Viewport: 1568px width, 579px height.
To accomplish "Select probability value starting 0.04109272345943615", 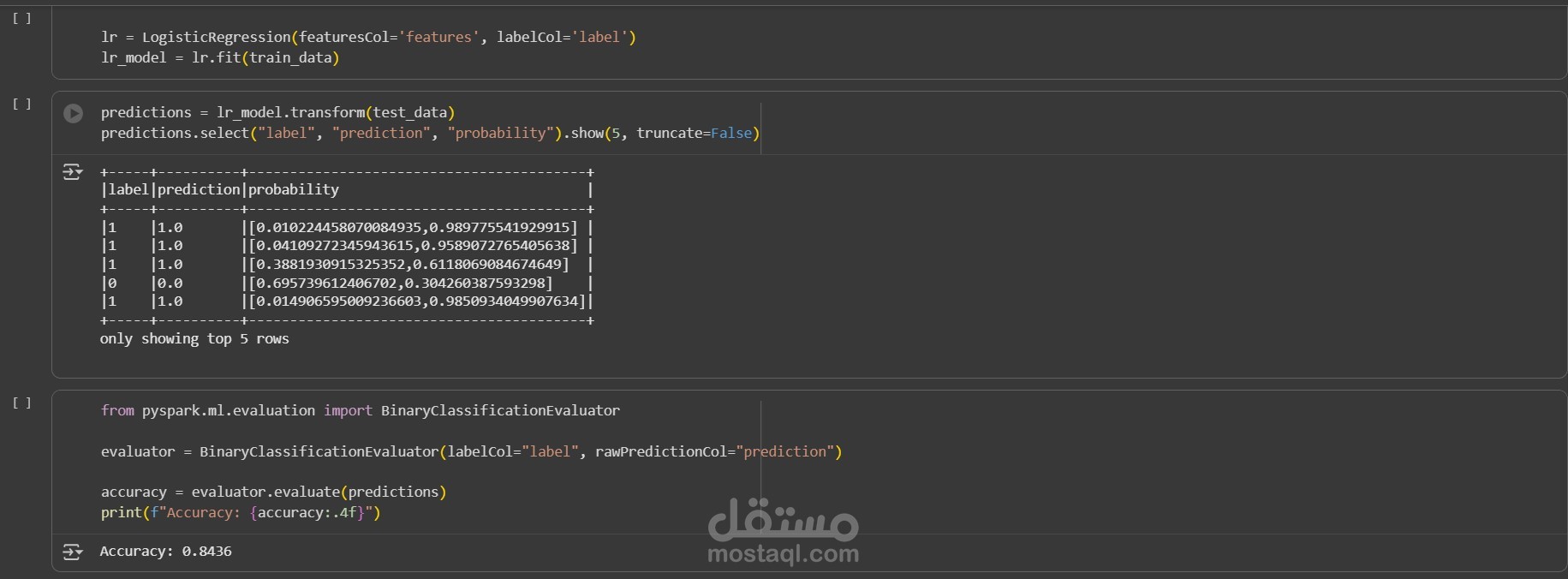I will pos(413,245).
